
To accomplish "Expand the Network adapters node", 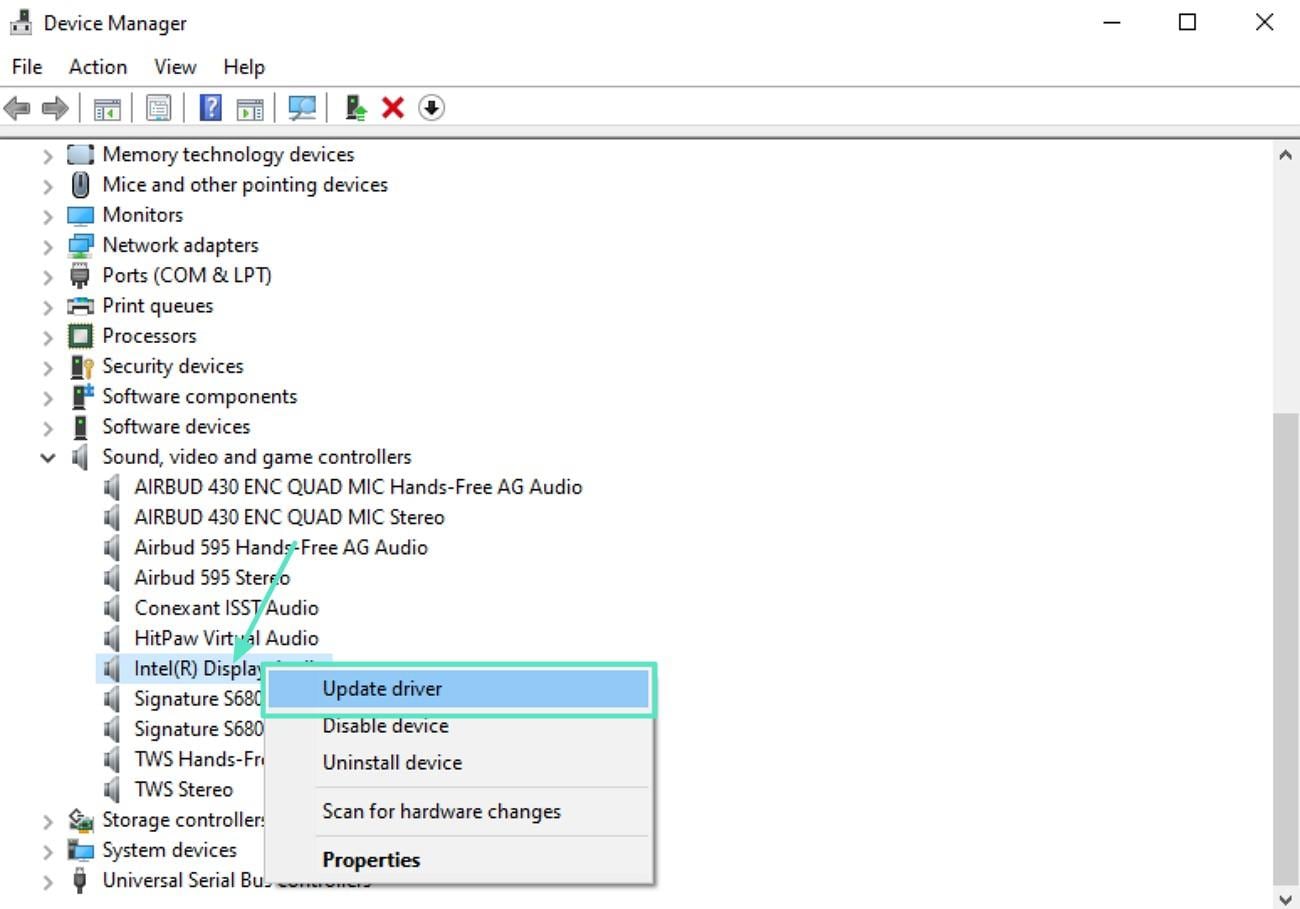I will [x=47, y=245].
